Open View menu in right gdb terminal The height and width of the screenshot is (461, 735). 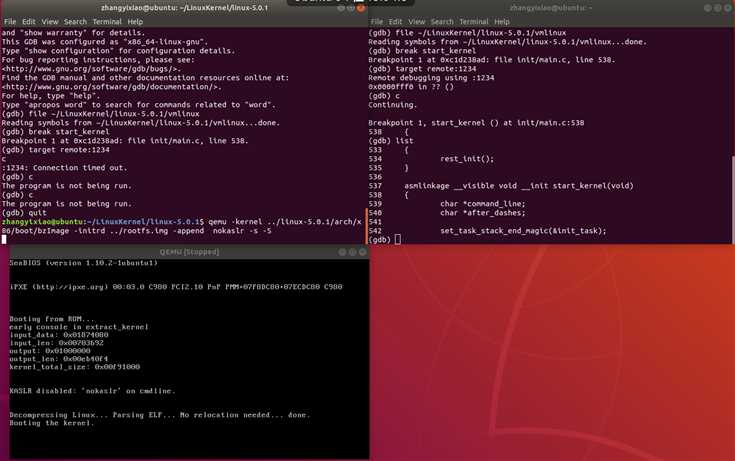tap(416, 22)
